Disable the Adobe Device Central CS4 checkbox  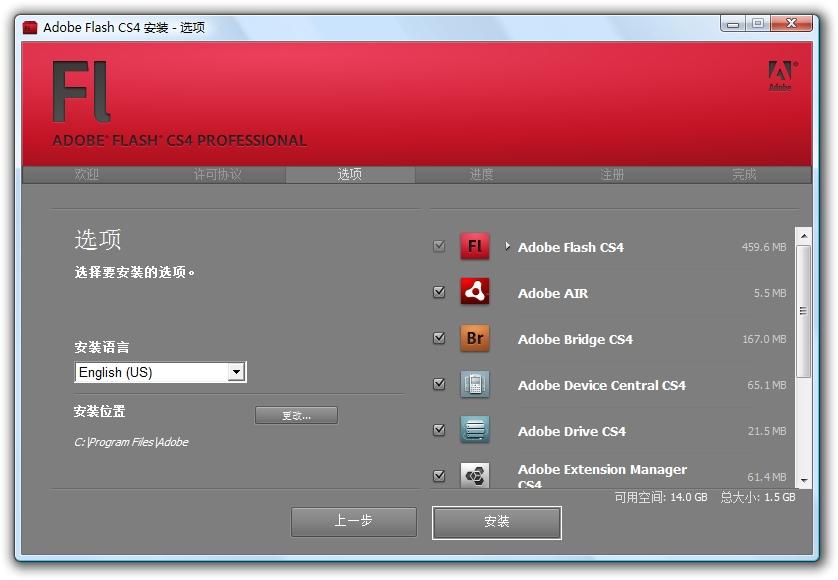tap(439, 384)
